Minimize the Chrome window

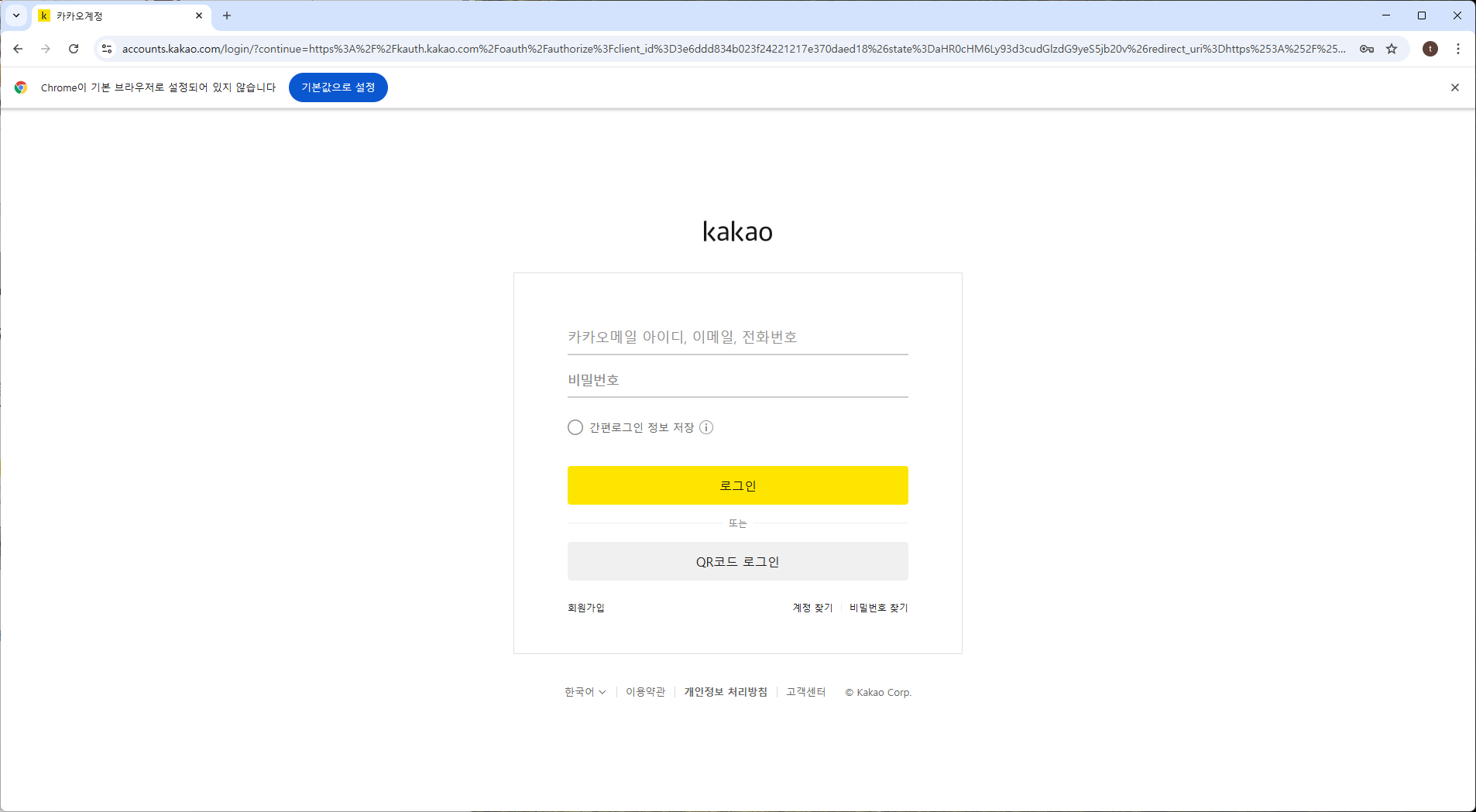click(x=1386, y=15)
